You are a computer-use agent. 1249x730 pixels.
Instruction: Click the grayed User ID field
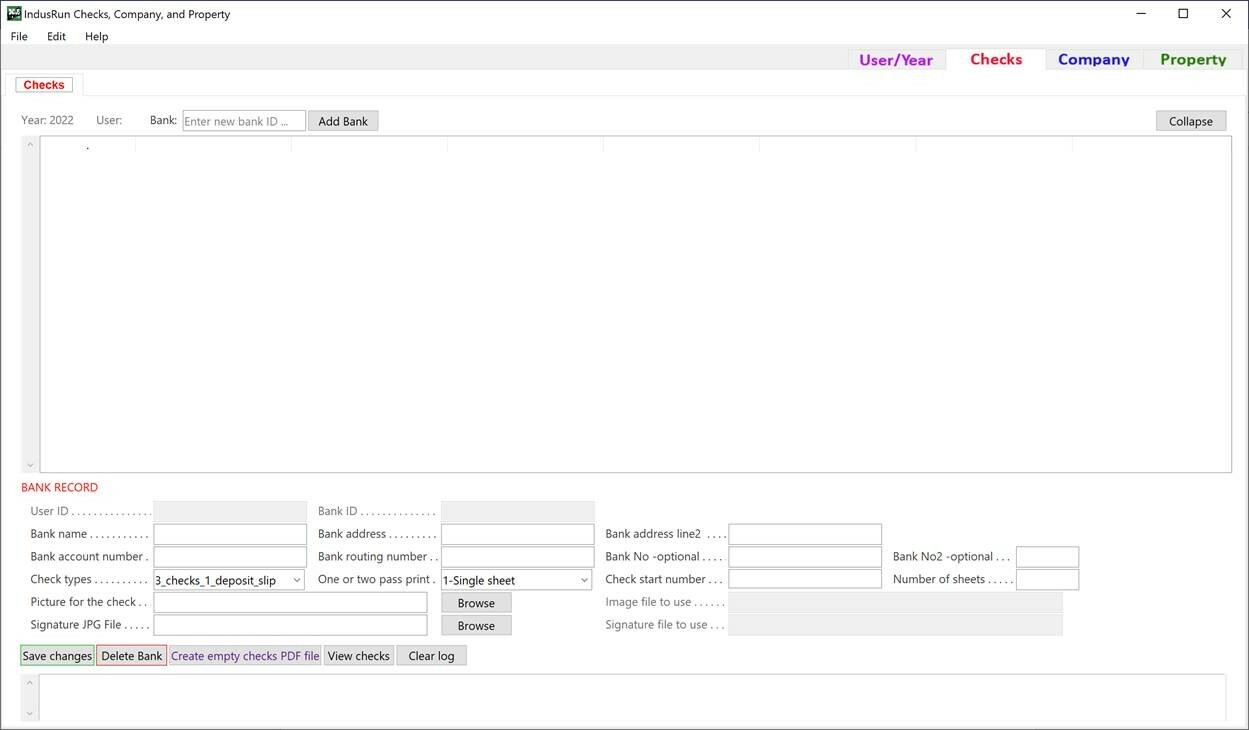pos(230,512)
